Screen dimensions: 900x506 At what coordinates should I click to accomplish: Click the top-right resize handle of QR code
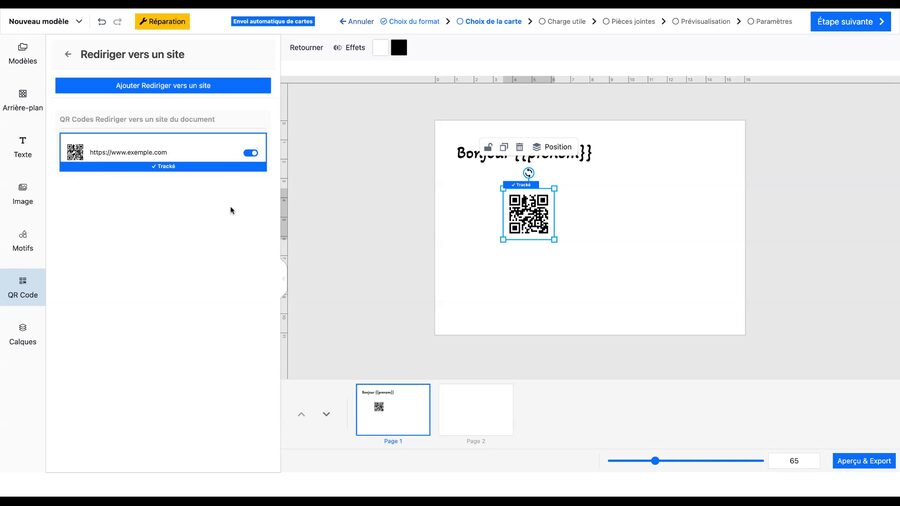[554, 188]
